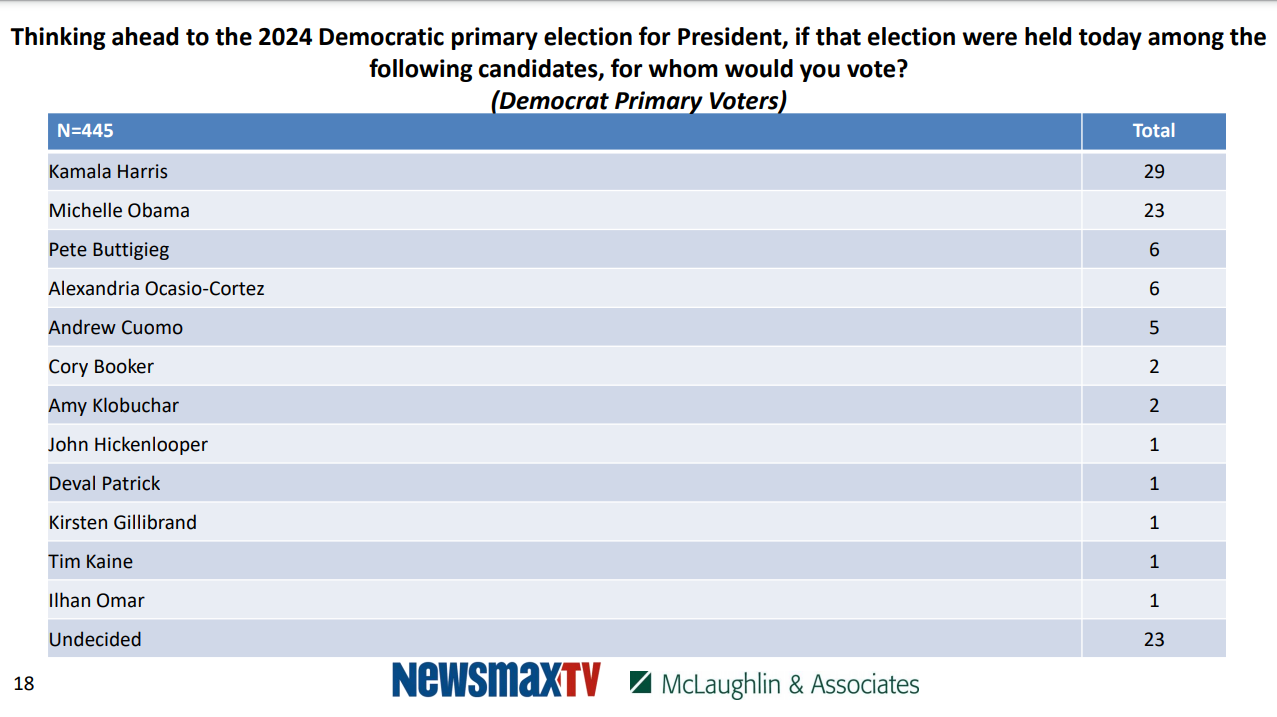Click the Total column header

coord(1153,131)
